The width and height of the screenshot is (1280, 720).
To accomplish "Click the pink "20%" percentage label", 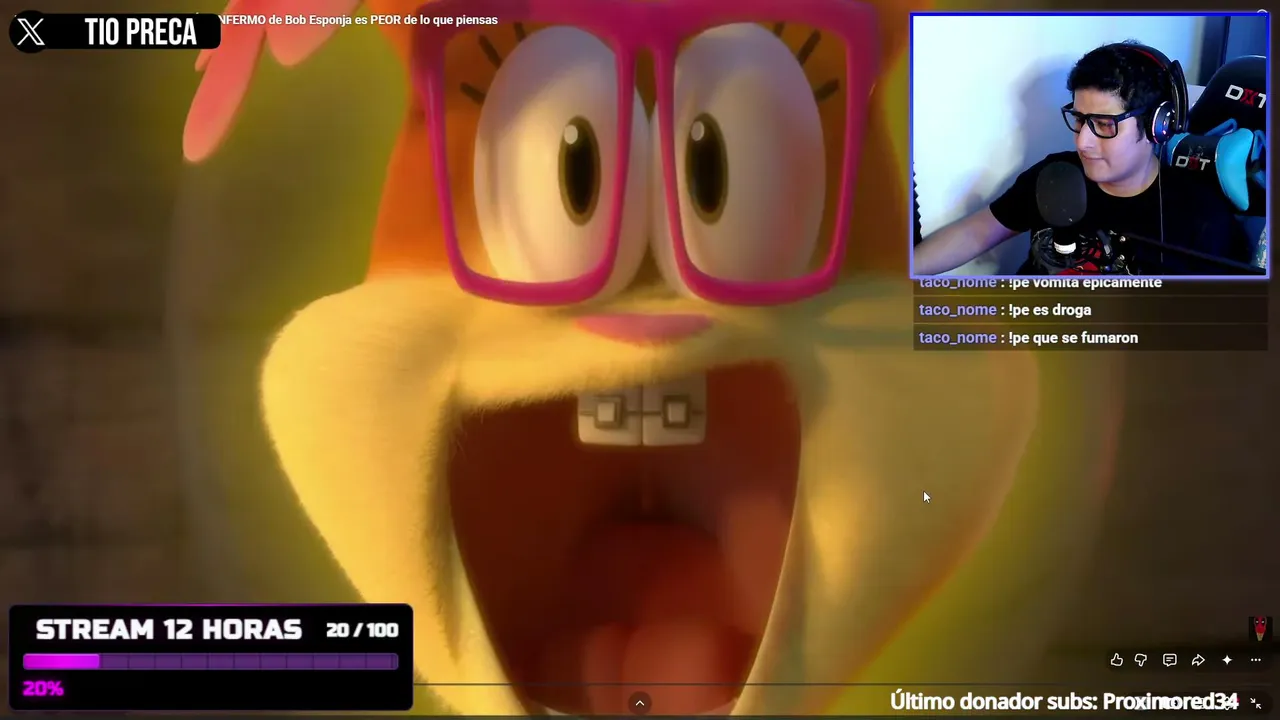I will [43, 688].
